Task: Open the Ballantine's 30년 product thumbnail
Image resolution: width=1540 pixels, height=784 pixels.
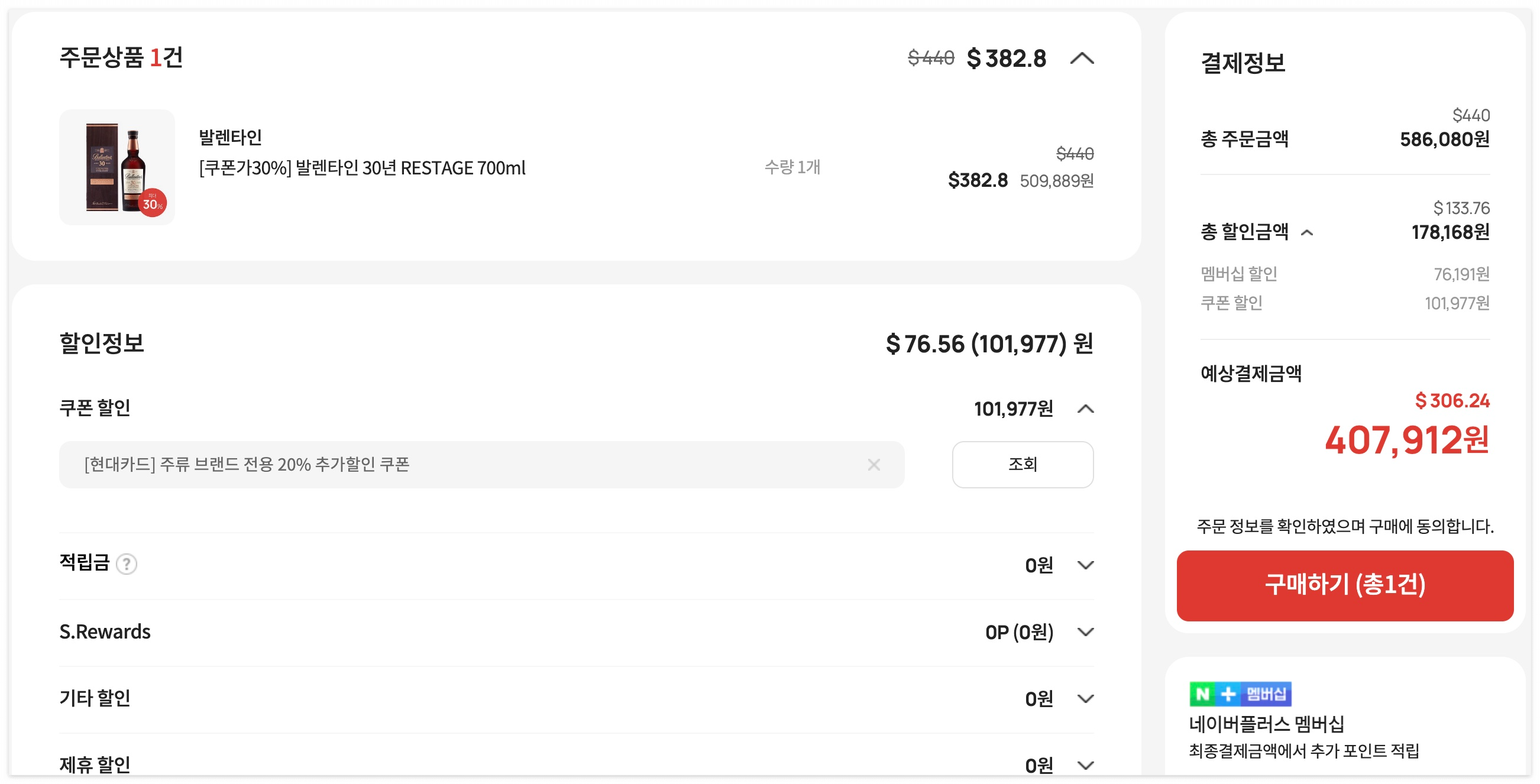Action: [x=117, y=167]
